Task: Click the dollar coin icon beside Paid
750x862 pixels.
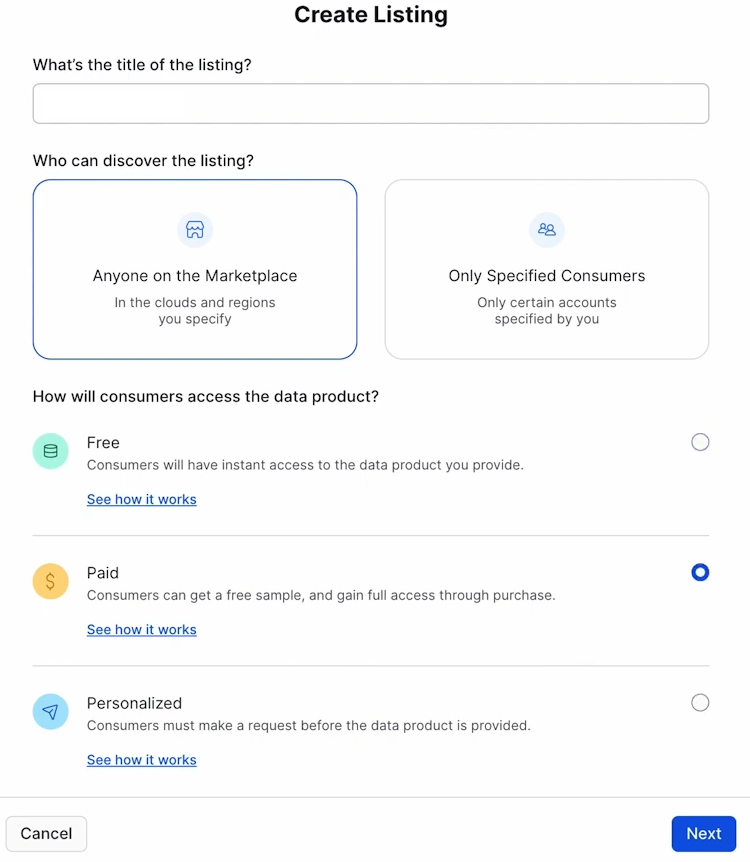Action: [x=50, y=581]
